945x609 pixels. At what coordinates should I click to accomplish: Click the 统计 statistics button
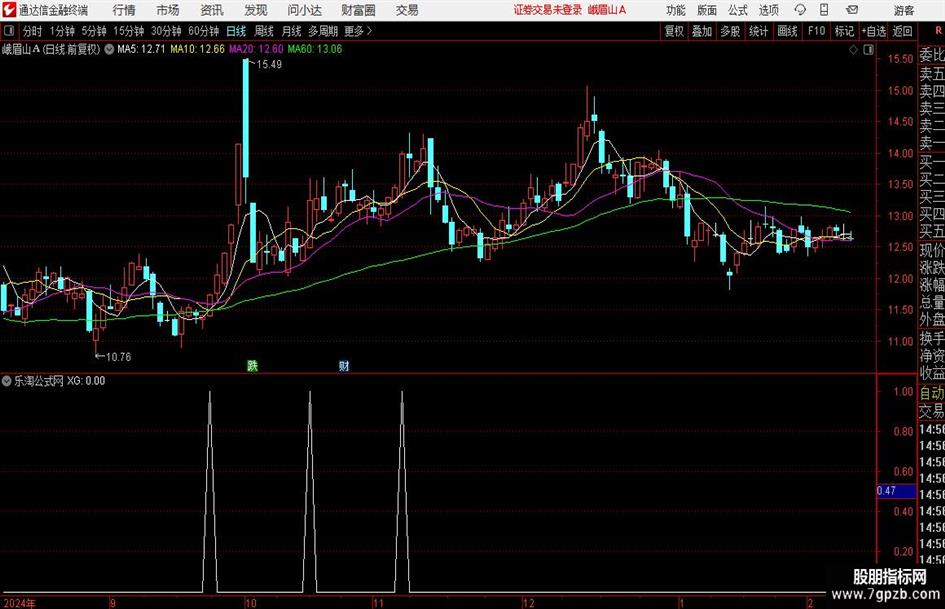(x=758, y=31)
